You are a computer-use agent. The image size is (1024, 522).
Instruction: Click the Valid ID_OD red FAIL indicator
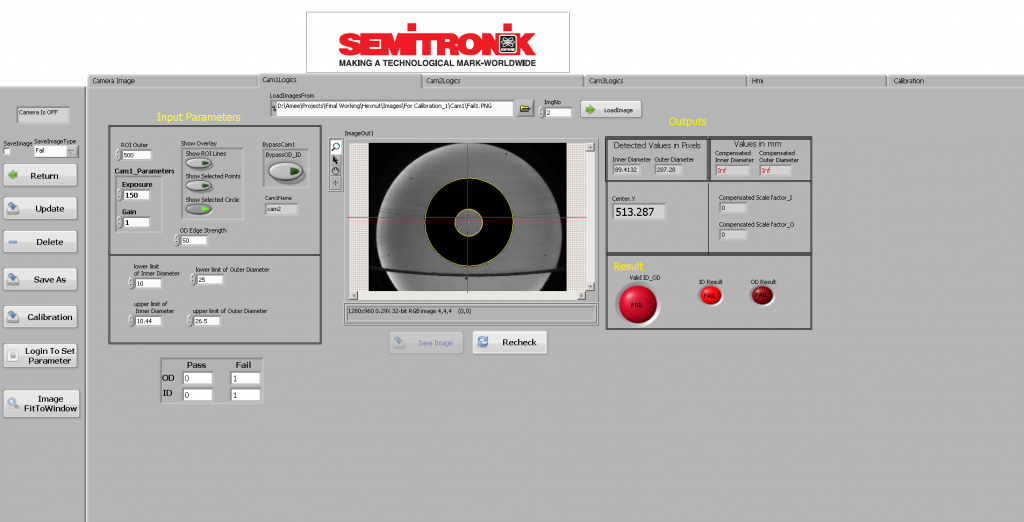[x=637, y=304]
